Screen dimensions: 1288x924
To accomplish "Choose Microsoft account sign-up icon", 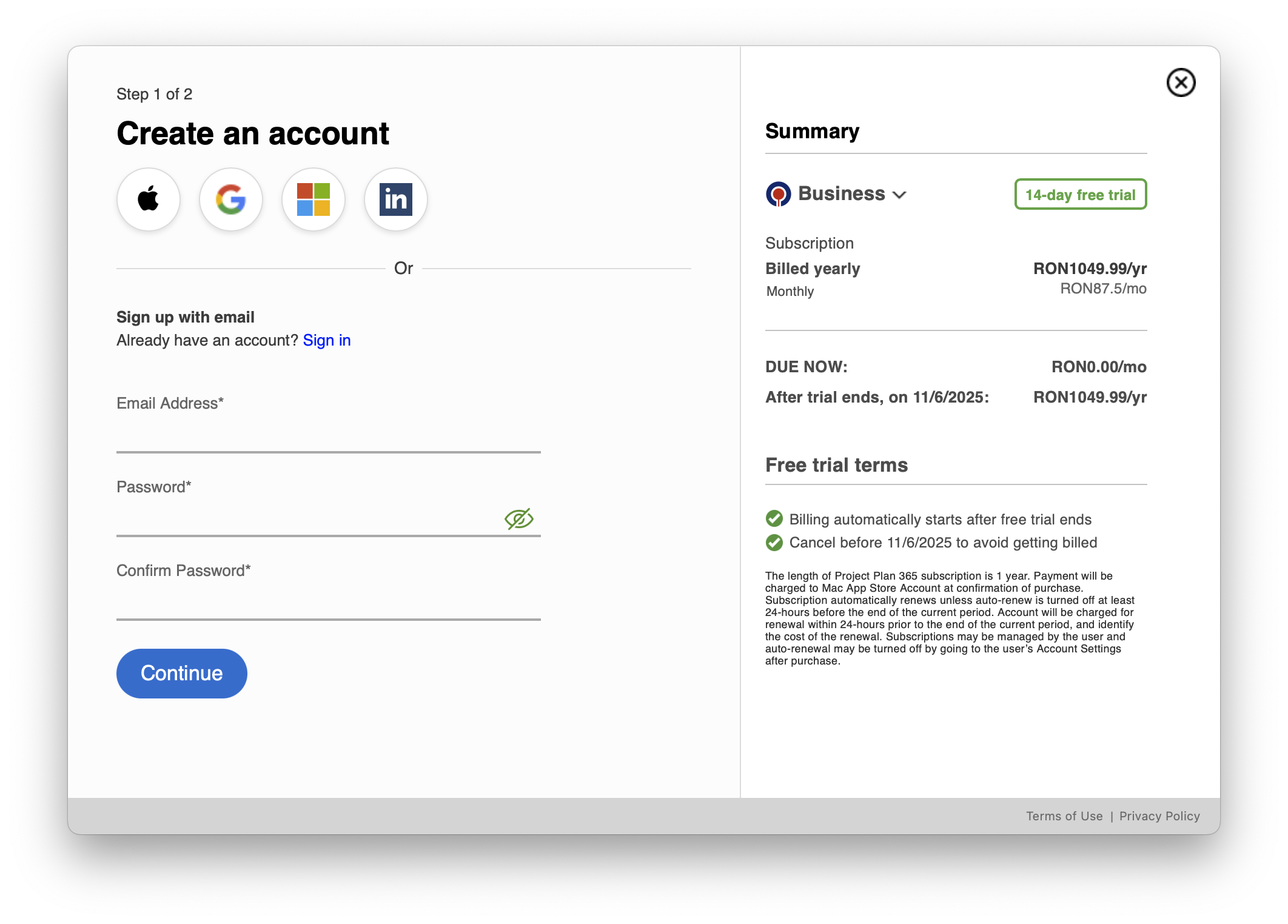I will click(314, 199).
